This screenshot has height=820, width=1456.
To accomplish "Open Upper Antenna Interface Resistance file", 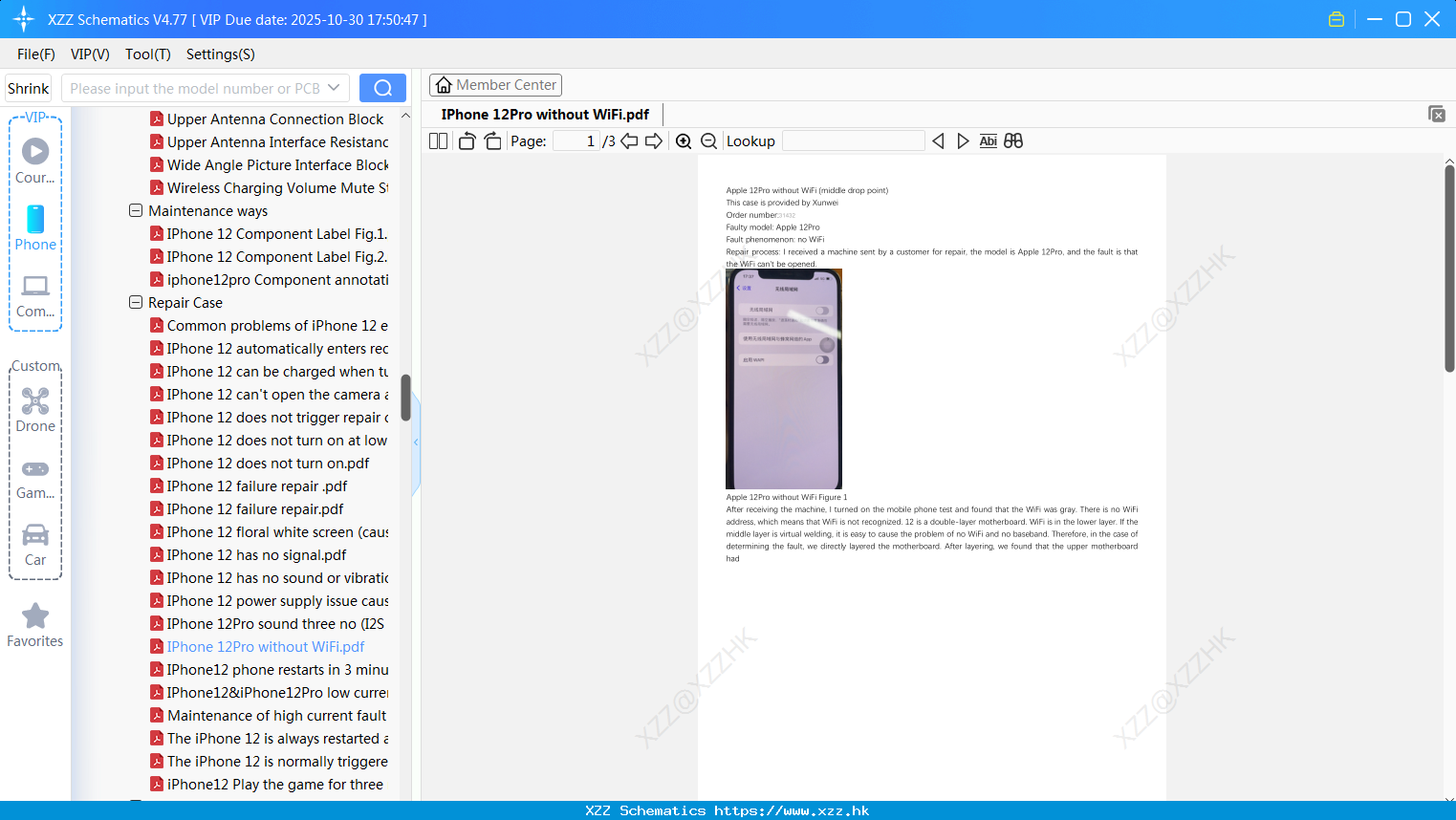I will click(x=270, y=141).
